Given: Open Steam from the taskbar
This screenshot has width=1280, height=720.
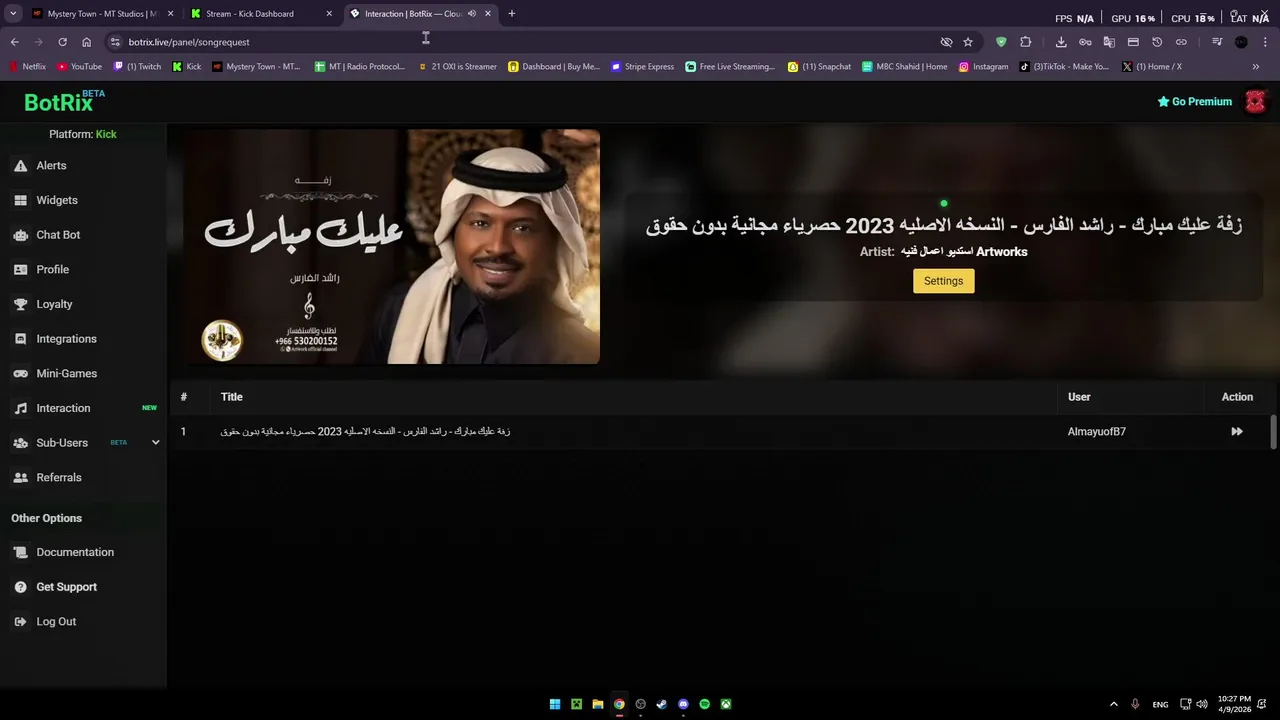Looking at the screenshot, I should (x=661, y=704).
